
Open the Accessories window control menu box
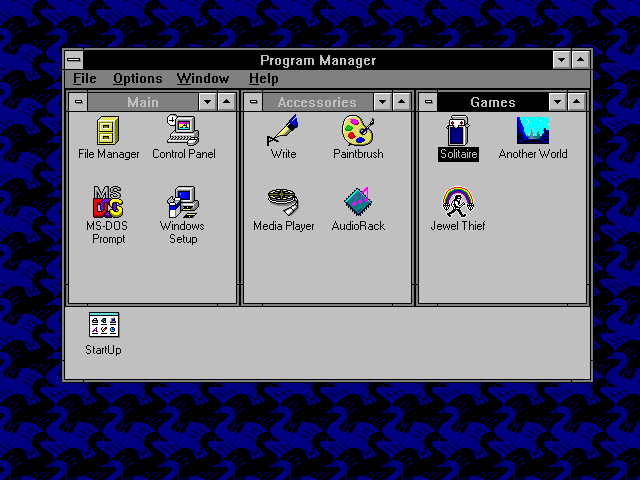coord(253,102)
